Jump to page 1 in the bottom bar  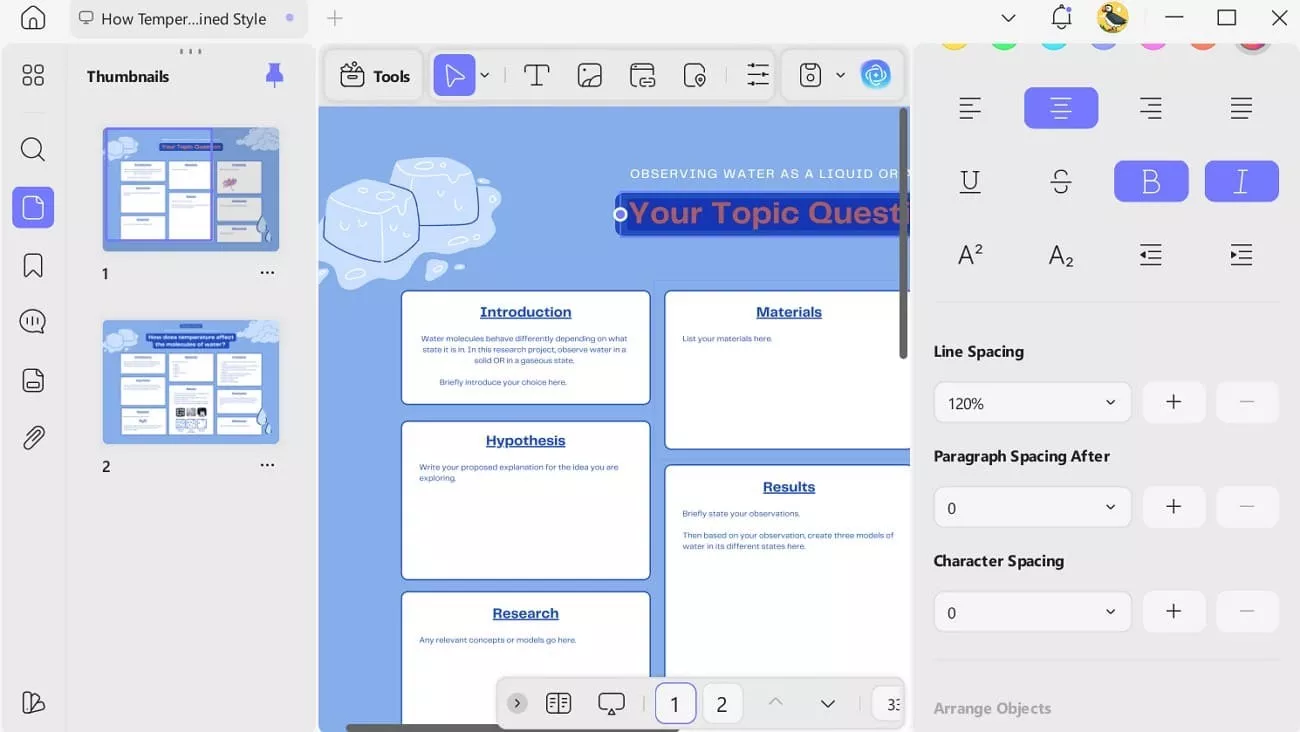[x=675, y=704]
